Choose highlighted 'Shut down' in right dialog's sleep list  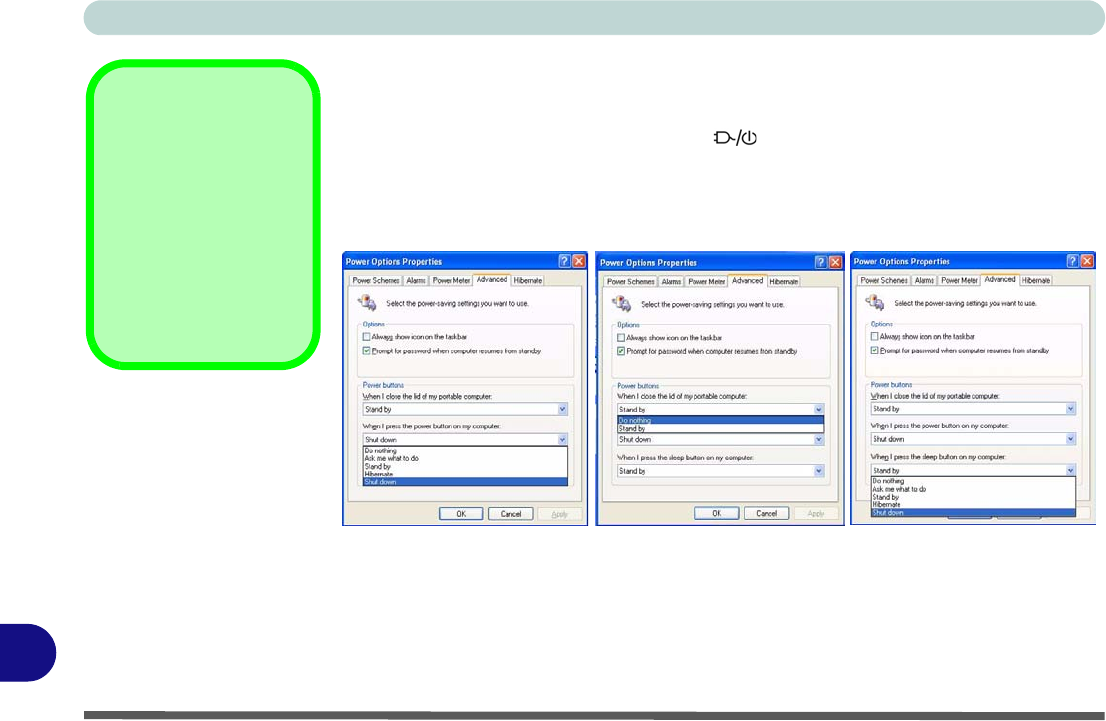(x=973, y=513)
